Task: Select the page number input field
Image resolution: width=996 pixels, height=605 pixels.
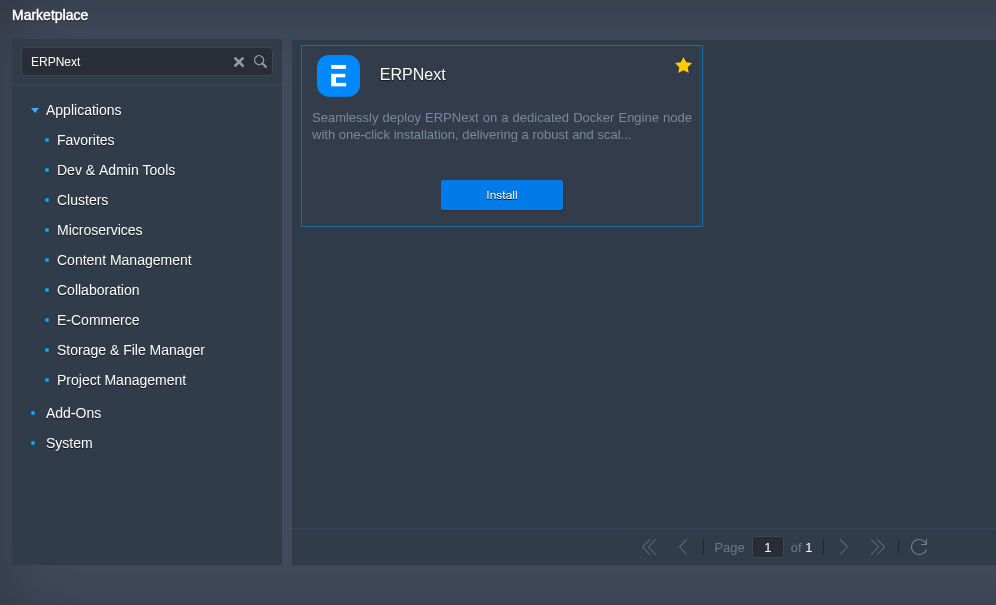Action: tap(767, 547)
